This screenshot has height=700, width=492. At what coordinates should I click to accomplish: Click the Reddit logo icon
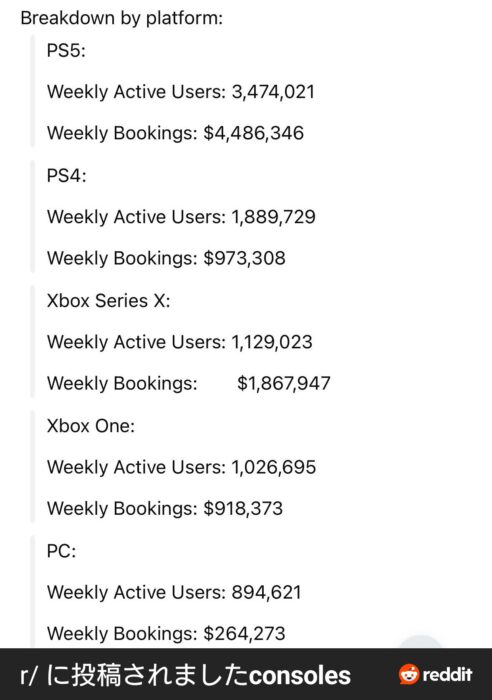tap(409, 674)
